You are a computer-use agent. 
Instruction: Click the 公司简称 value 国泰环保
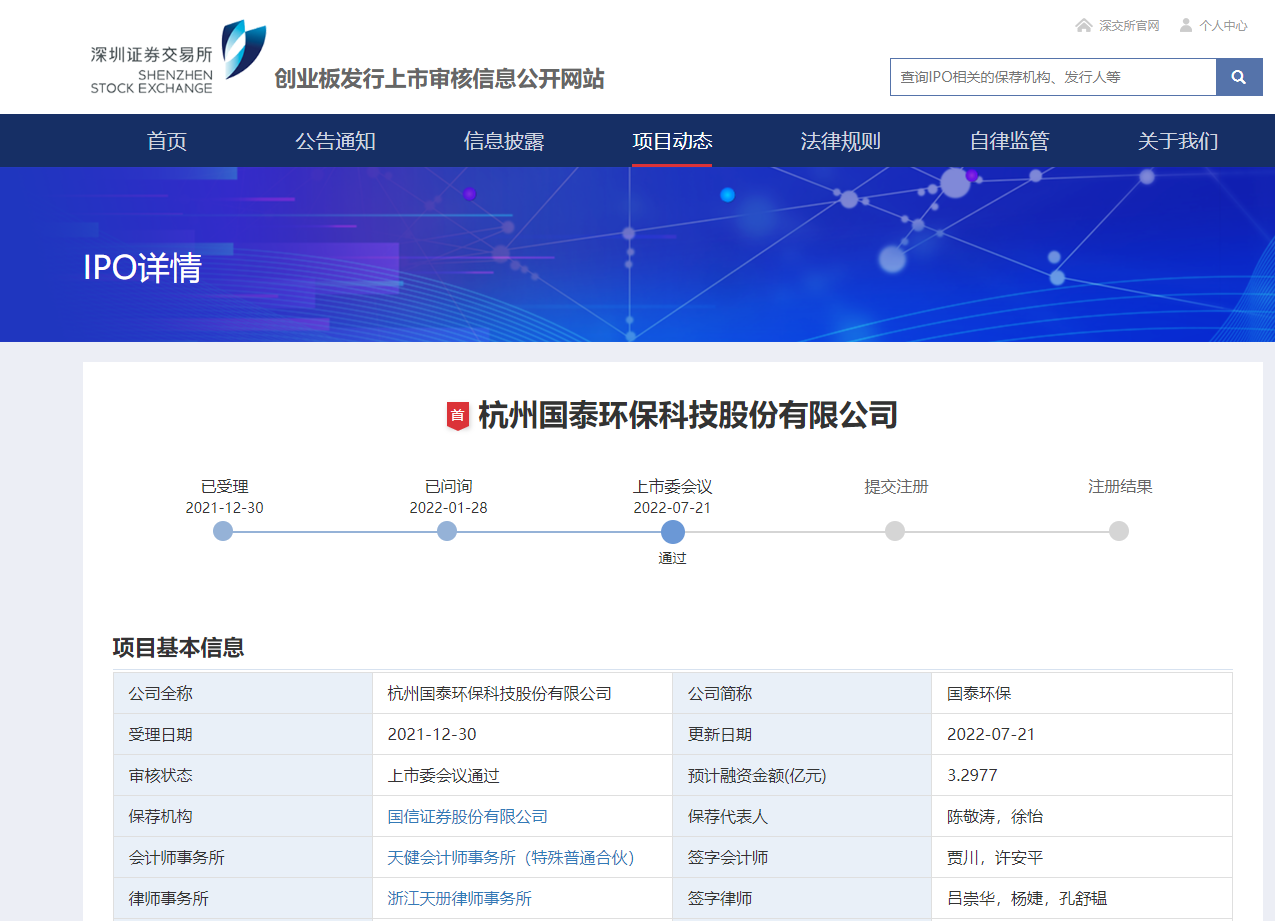click(x=980, y=694)
